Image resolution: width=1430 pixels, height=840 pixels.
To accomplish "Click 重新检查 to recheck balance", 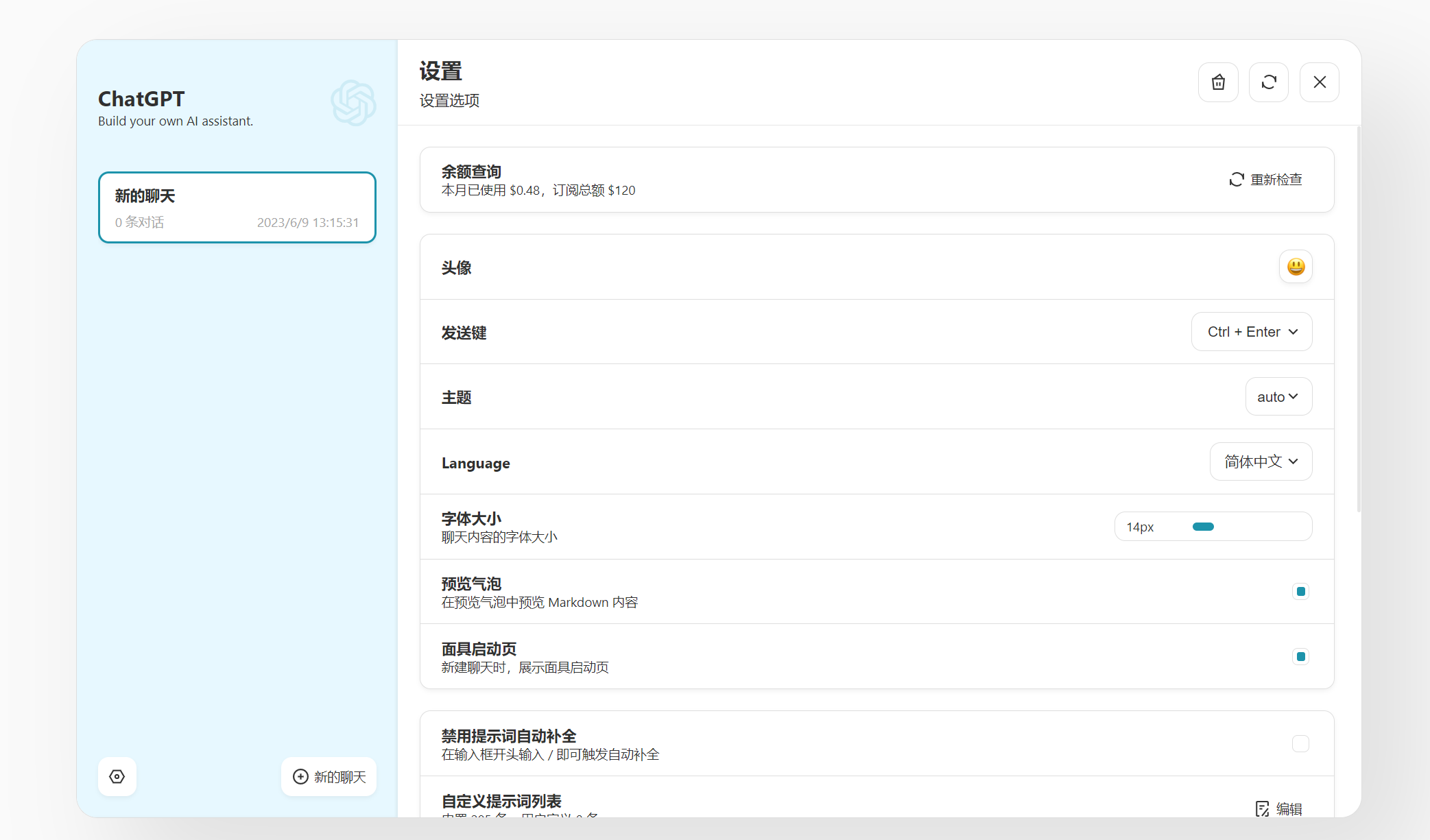I will [1265, 180].
